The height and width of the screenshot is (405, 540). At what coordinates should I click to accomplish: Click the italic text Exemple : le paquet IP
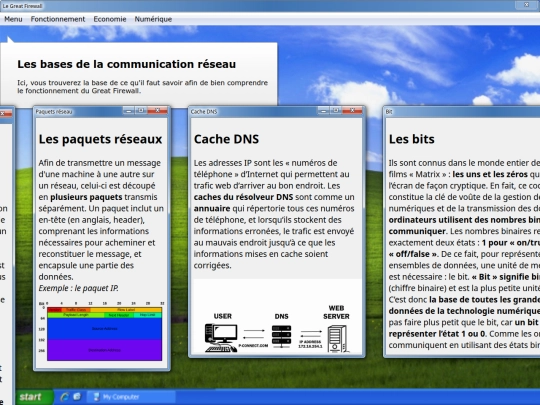pyautogui.click(x=79, y=288)
